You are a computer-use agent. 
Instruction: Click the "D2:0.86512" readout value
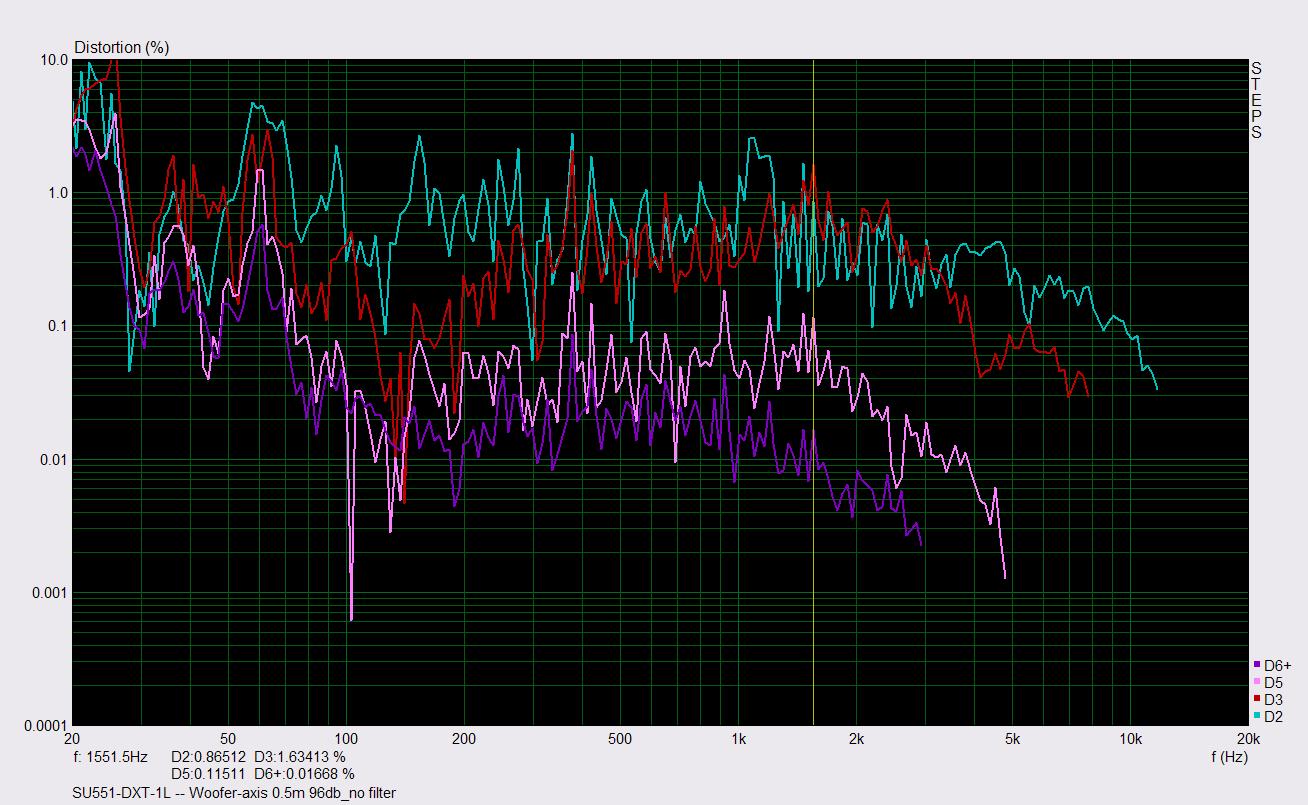(x=209, y=757)
